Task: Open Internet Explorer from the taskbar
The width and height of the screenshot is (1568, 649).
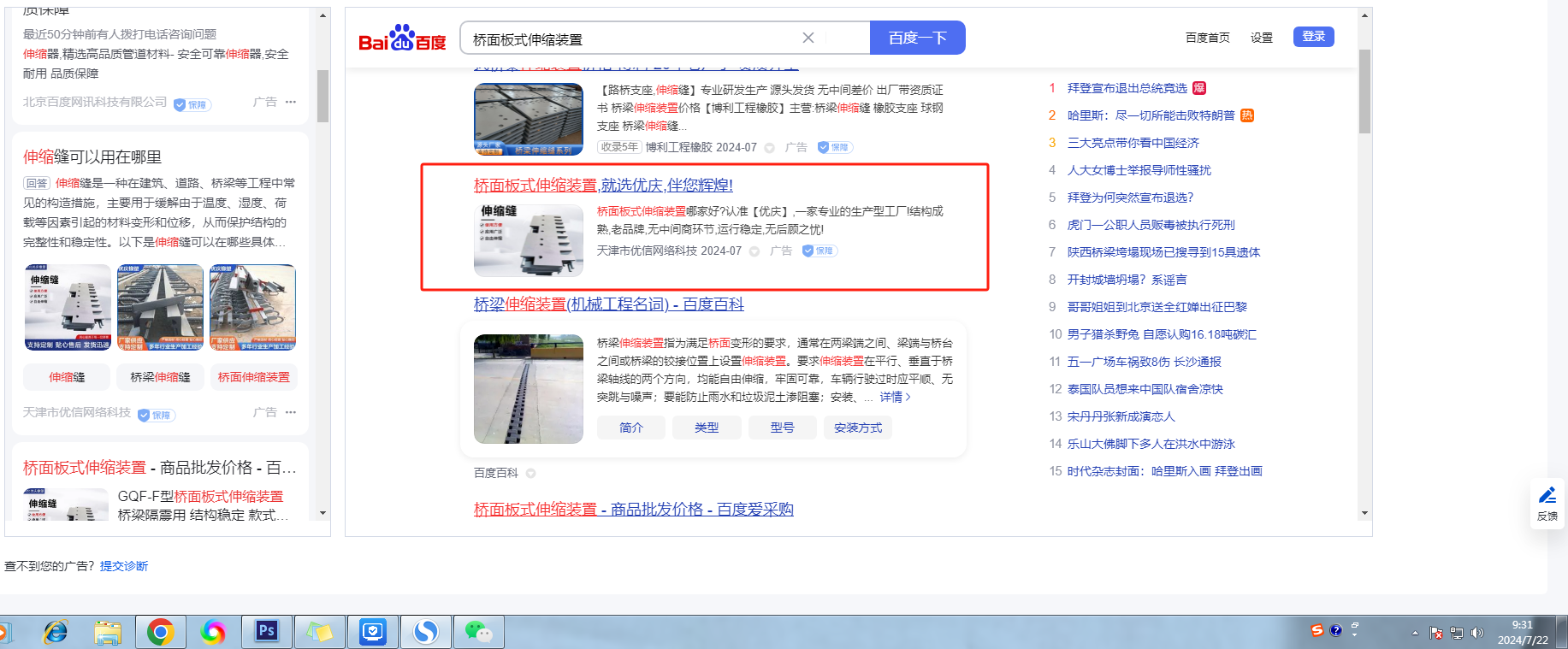Action: click(56, 632)
